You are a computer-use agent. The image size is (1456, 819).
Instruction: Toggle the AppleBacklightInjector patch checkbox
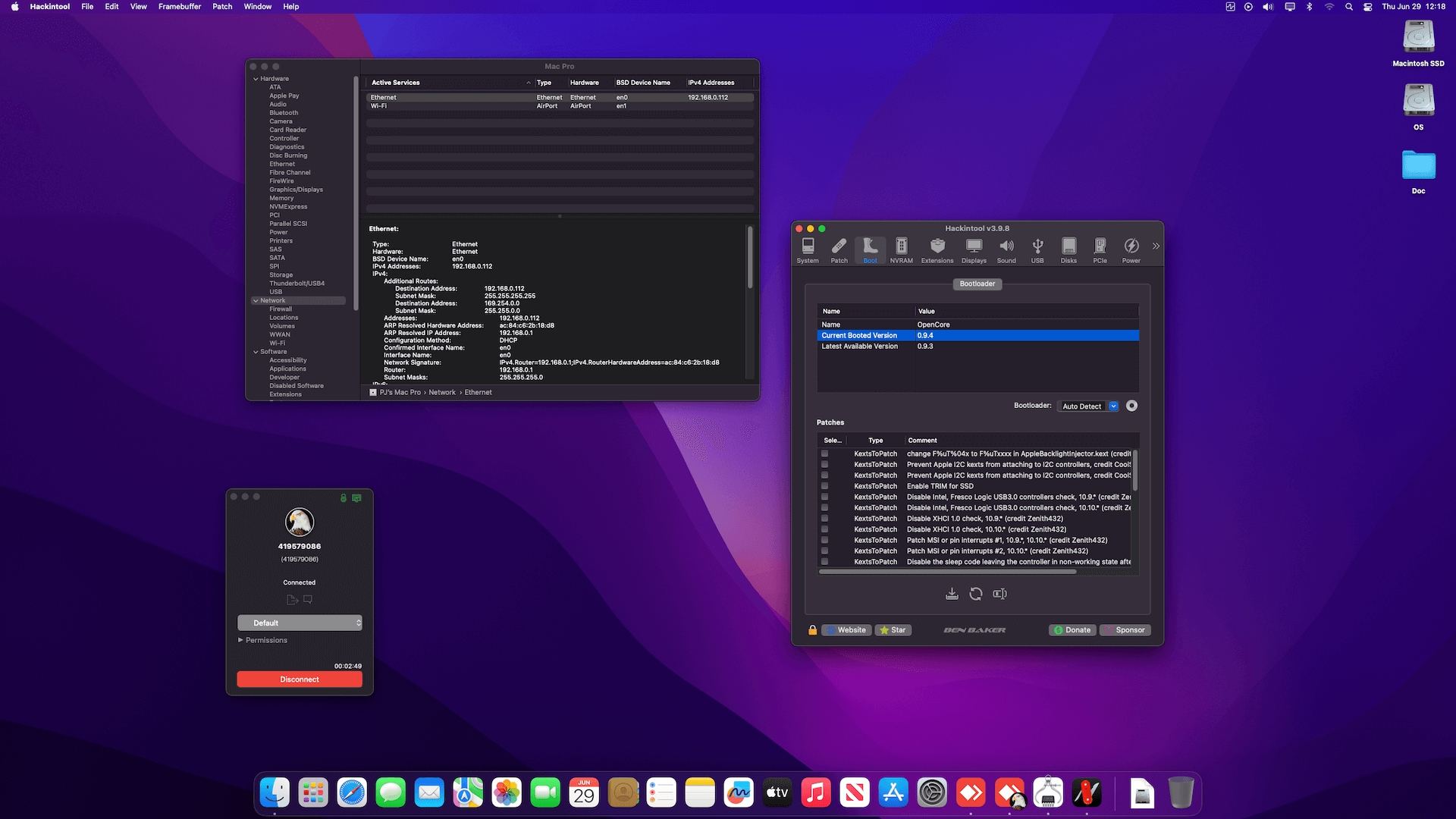(824, 453)
